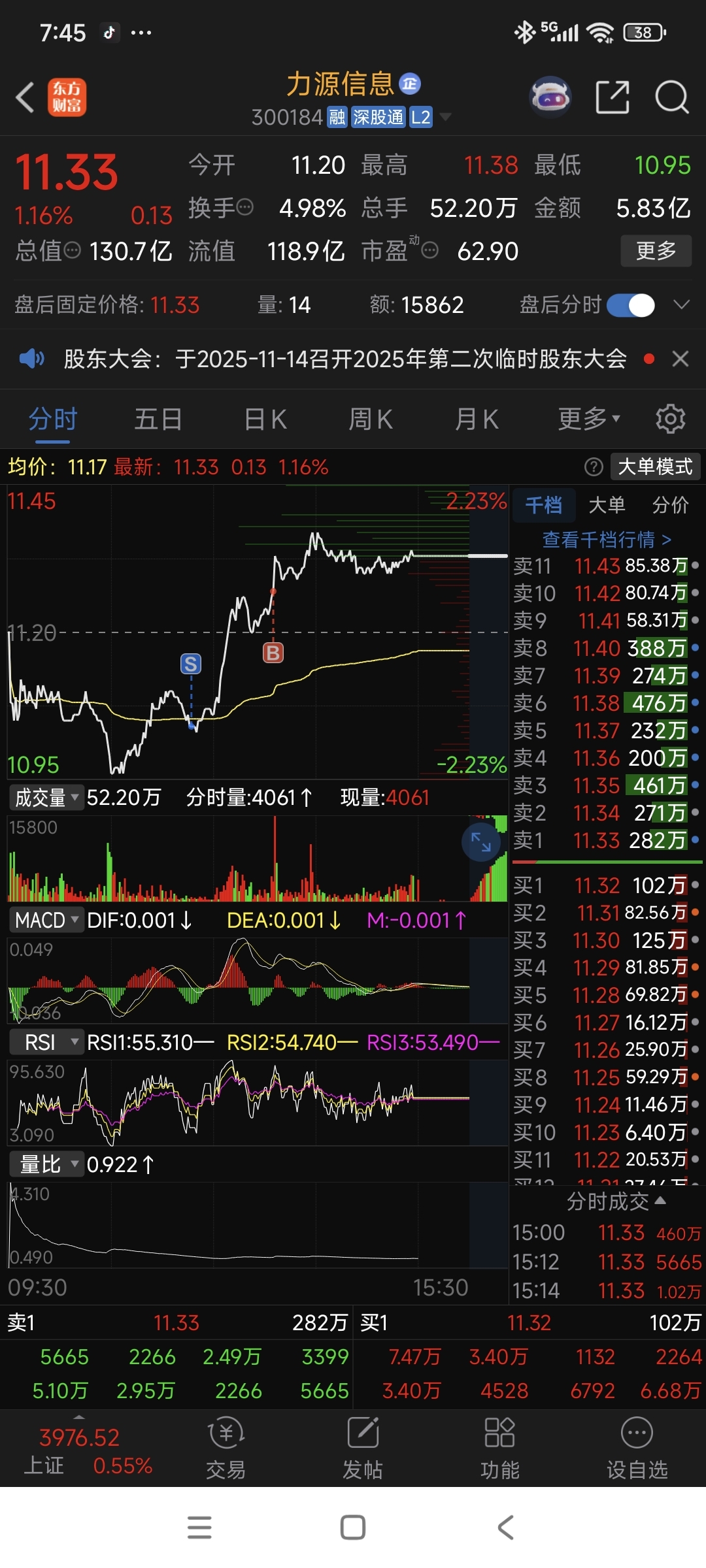This screenshot has width=706, height=1568.
Task: Open the MACD indicator dropdown
Action: [x=46, y=921]
